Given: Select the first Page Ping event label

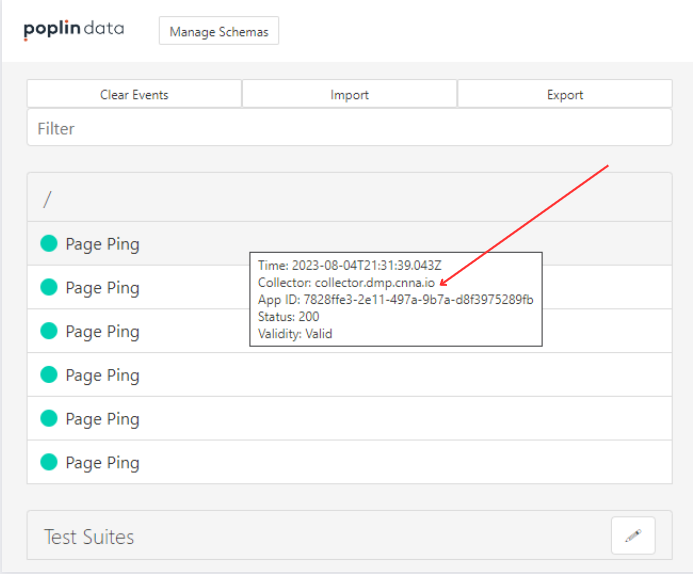Looking at the screenshot, I should pyautogui.click(x=102, y=244).
